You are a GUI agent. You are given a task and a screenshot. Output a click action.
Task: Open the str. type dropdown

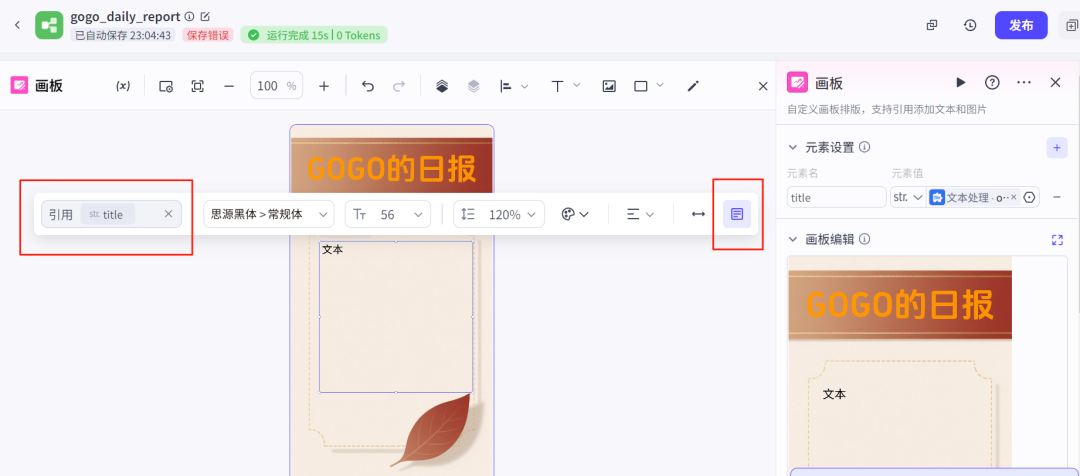coord(907,197)
